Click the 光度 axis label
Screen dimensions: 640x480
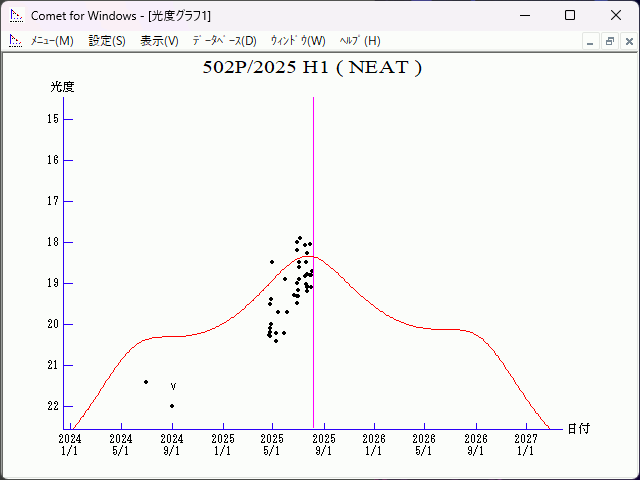[63, 87]
